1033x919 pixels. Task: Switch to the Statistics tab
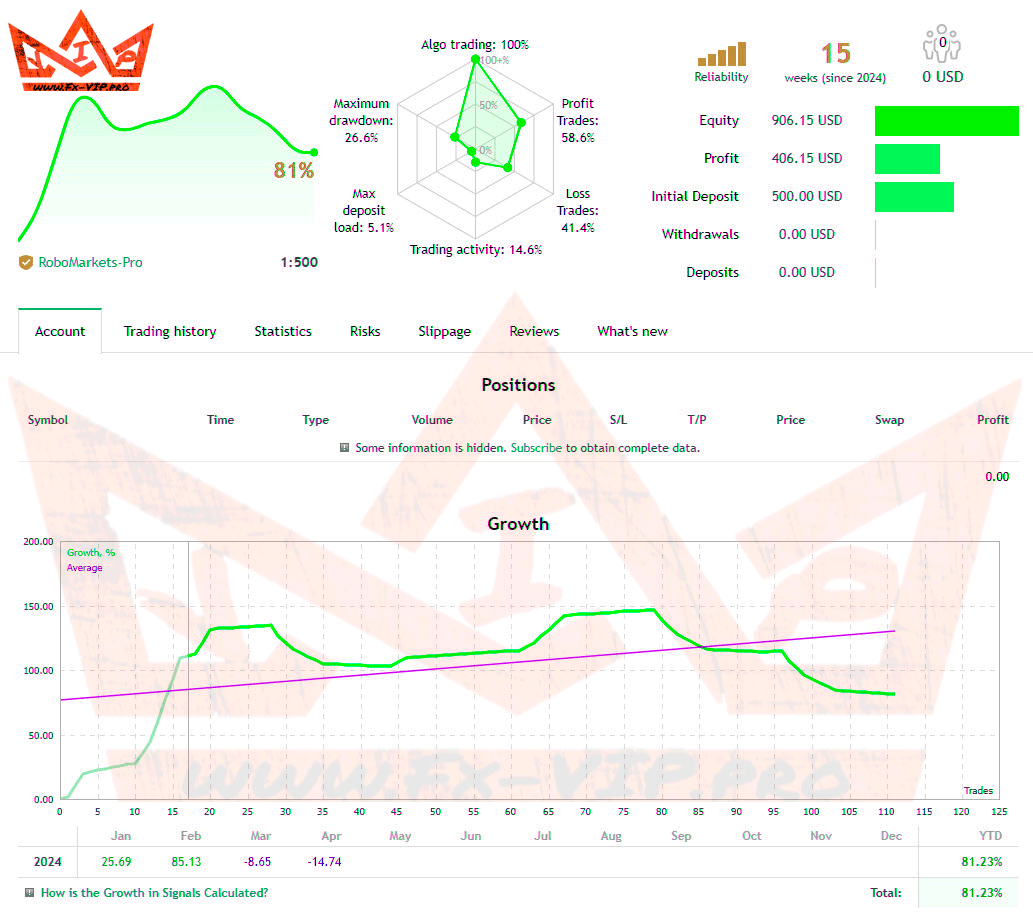[283, 332]
